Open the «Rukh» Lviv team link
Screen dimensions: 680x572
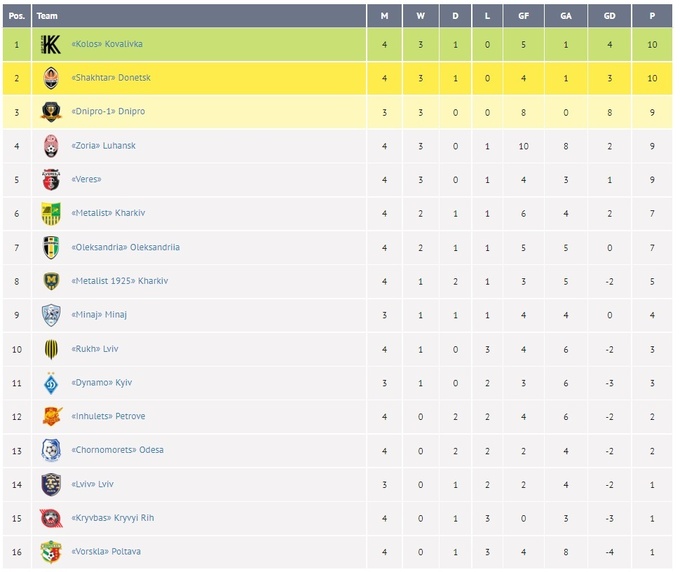pos(95,349)
